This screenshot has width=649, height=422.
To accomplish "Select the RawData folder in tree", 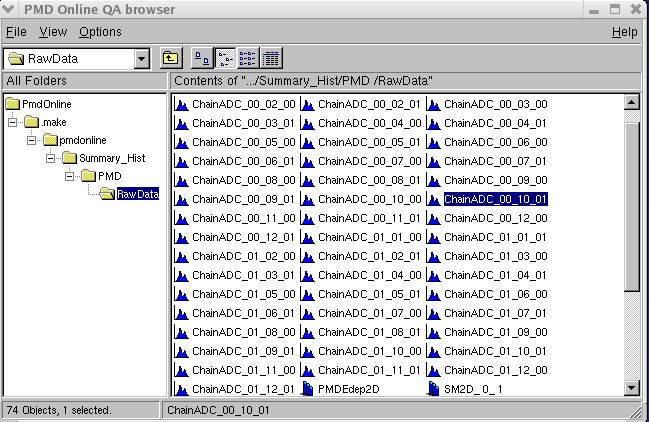I will tap(130, 194).
